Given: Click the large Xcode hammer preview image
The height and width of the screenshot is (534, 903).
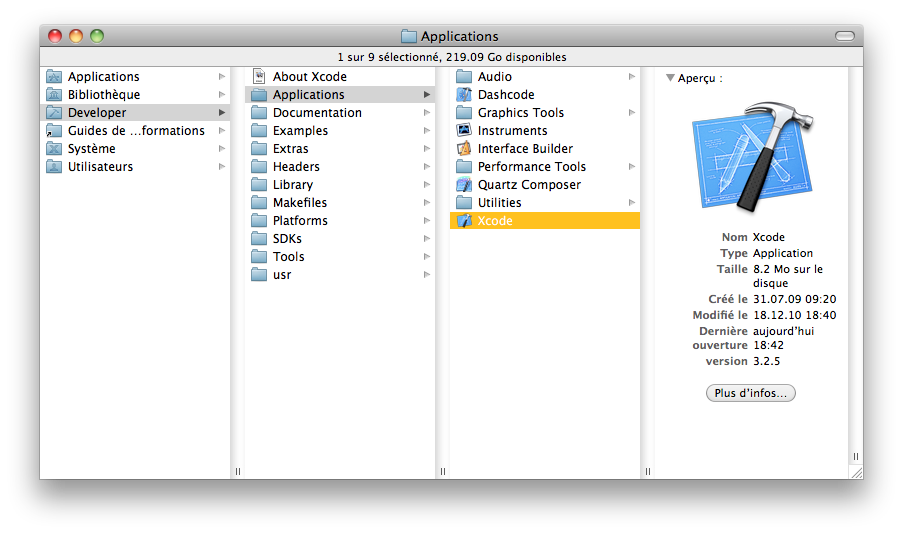Looking at the screenshot, I should coord(752,157).
